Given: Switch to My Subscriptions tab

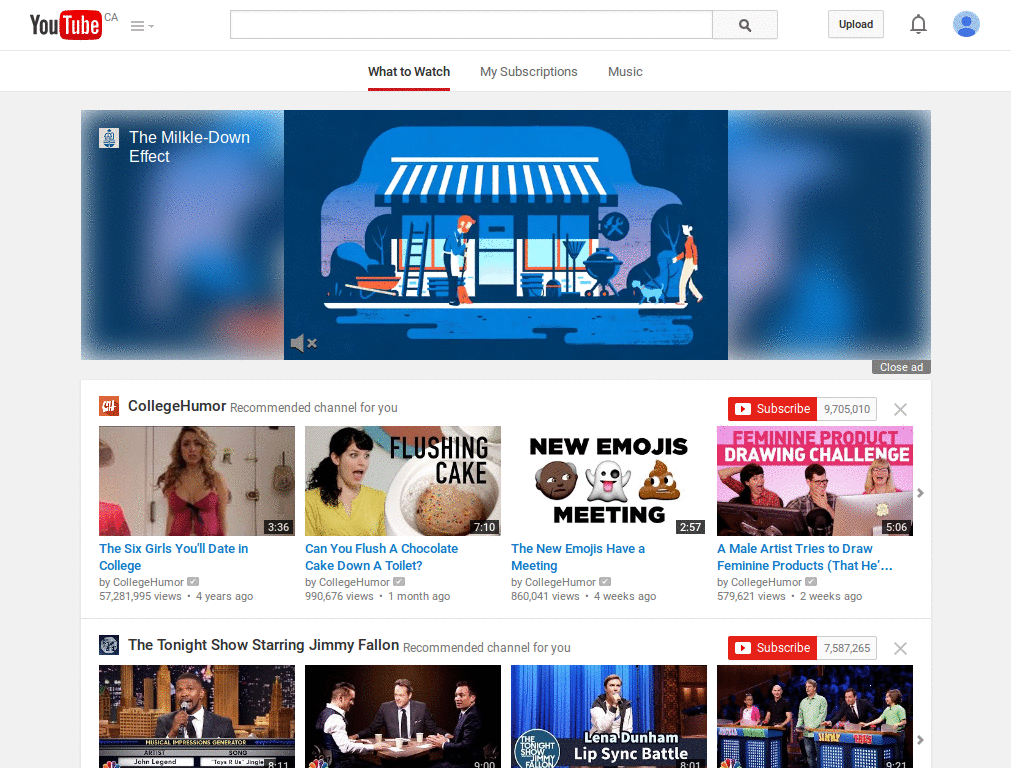Looking at the screenshot, I should tap(528, 72).
